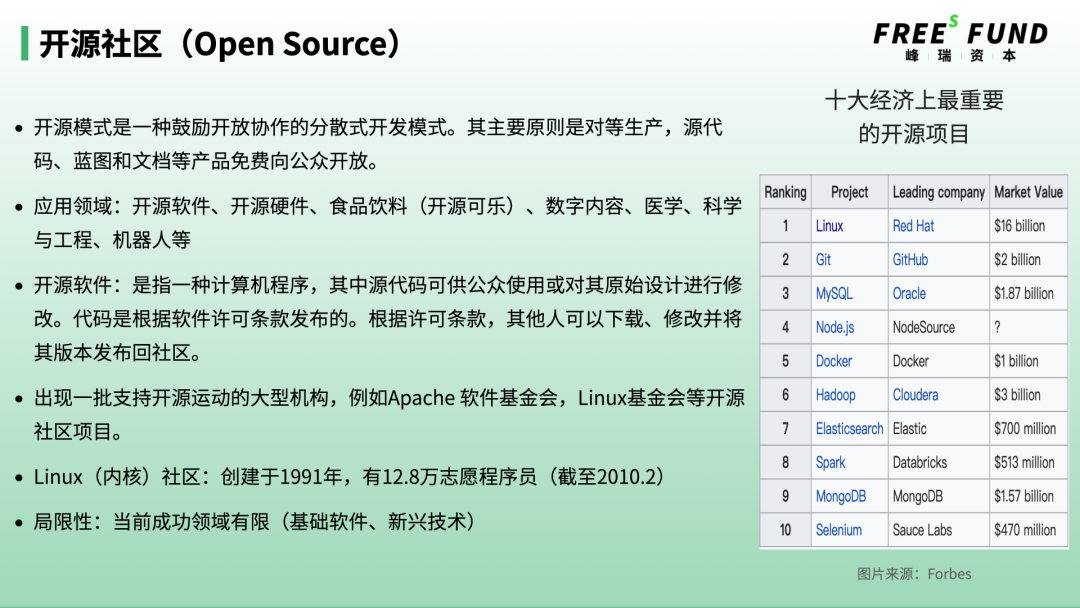Image resolution: width=1080 pixels, height=608 pixels.
Task: Click the Ranking column header
Action: pyautogui.click(x=785, y=192)
